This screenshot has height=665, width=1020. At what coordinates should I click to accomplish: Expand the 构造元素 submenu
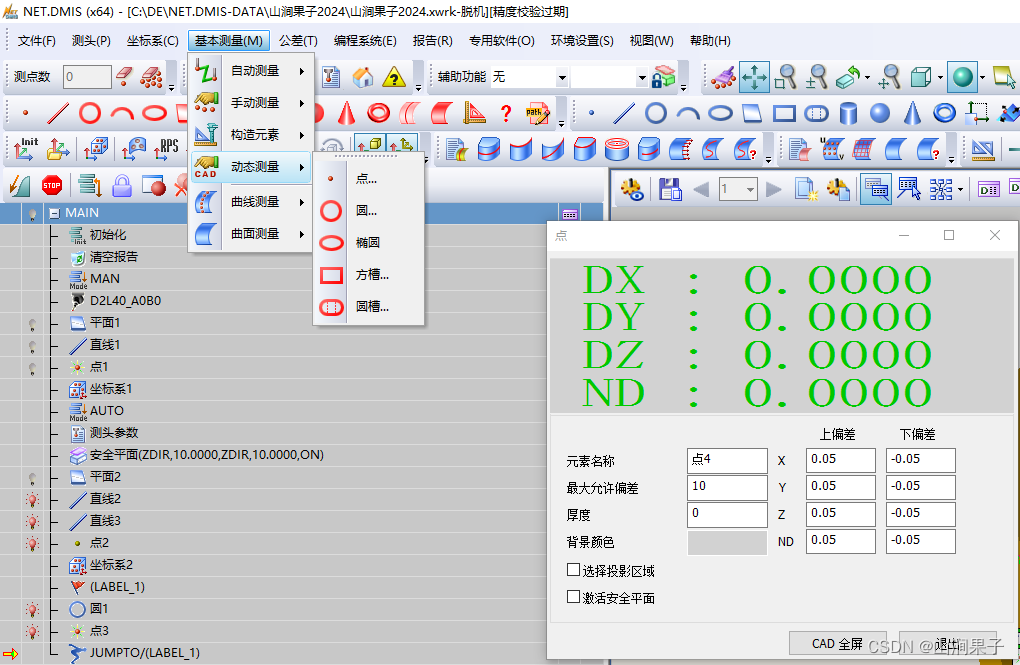pyautogui.click(x=252, y=135)
